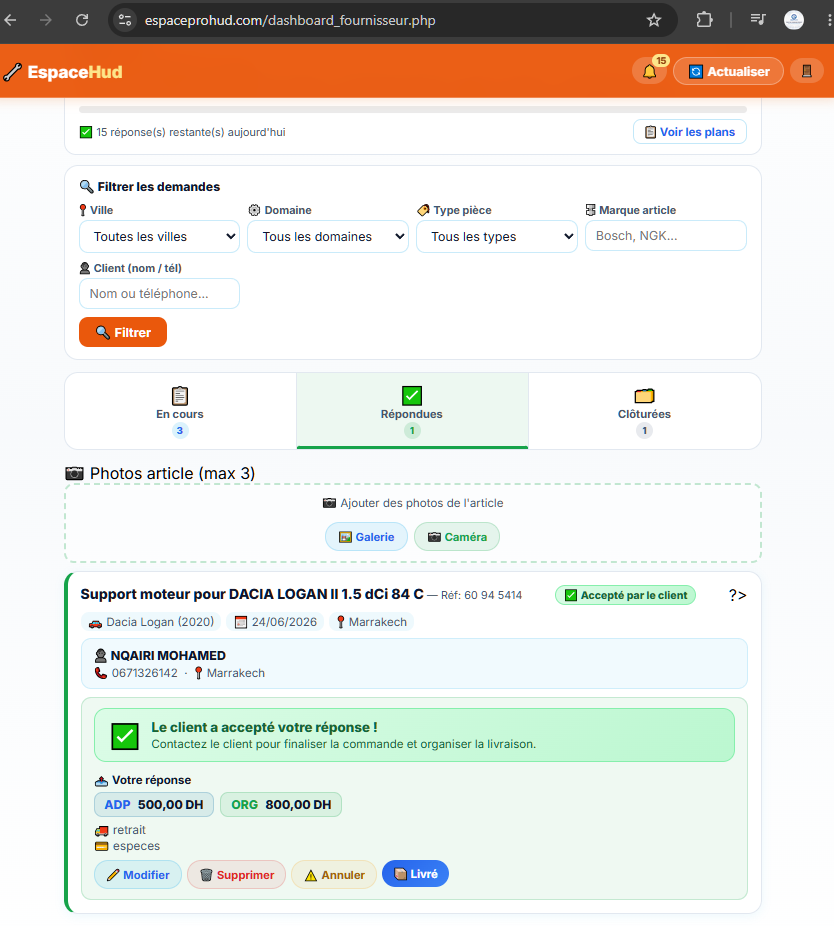The height and width of the screenshot is (926, 834).
Task: Click the orange Filtrer button
Action: [123, 332]
